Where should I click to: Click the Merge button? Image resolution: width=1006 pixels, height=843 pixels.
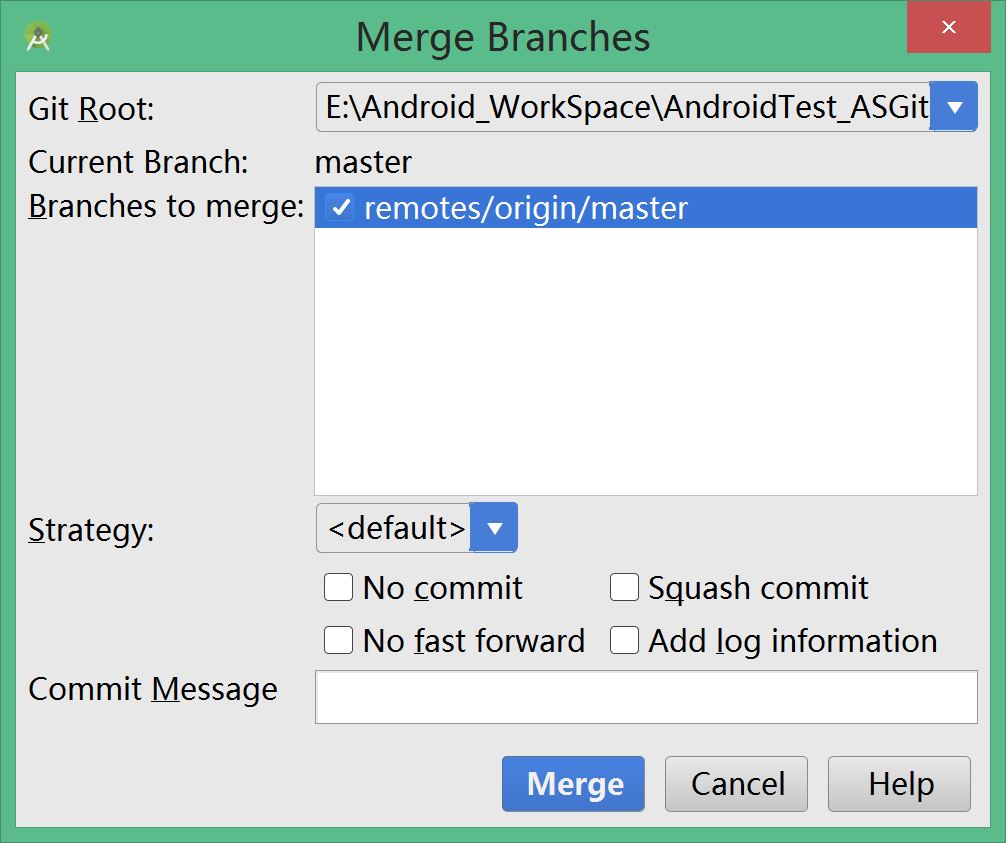pyautogui.click(x=574, y=784)
